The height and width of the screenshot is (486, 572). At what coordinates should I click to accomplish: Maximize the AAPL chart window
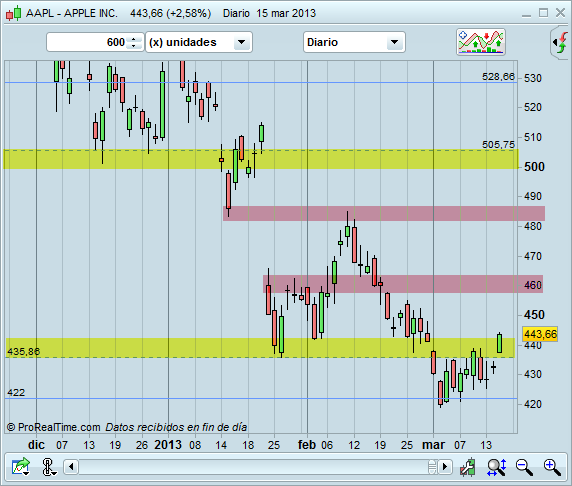[x=543, y=13]
